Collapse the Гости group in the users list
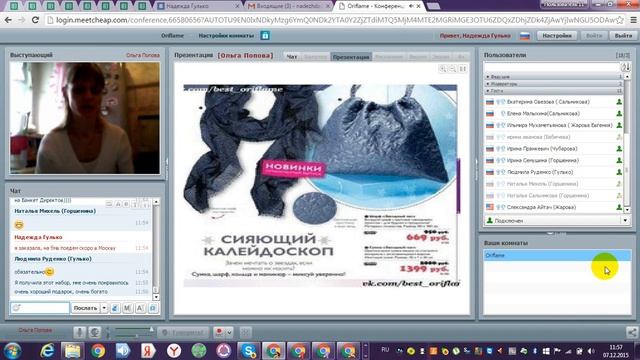This screenshot has height=360, width=640. pos(554,91)
